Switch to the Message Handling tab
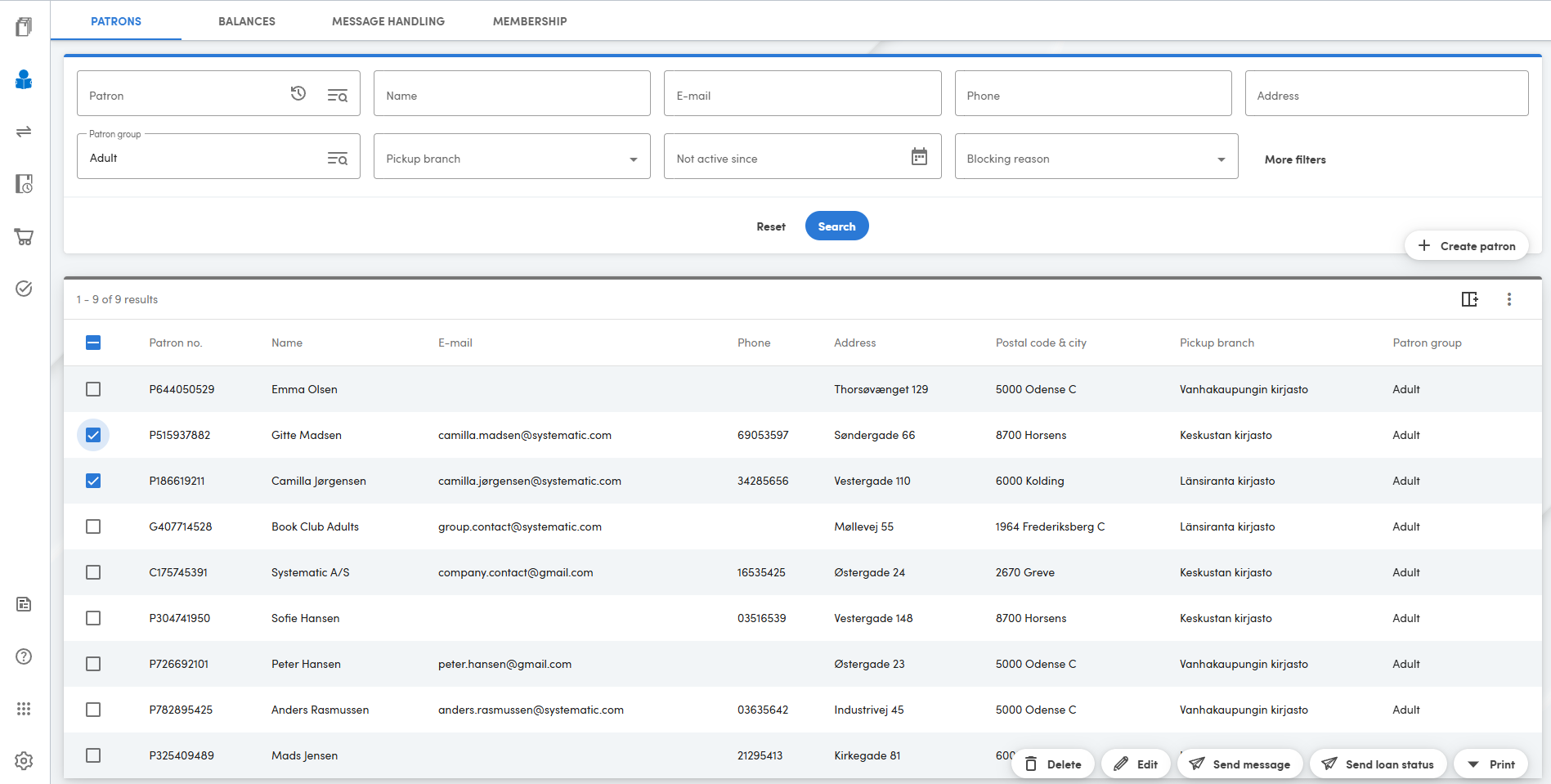The width and height of the screenshot is (1551, 784). 388,21
